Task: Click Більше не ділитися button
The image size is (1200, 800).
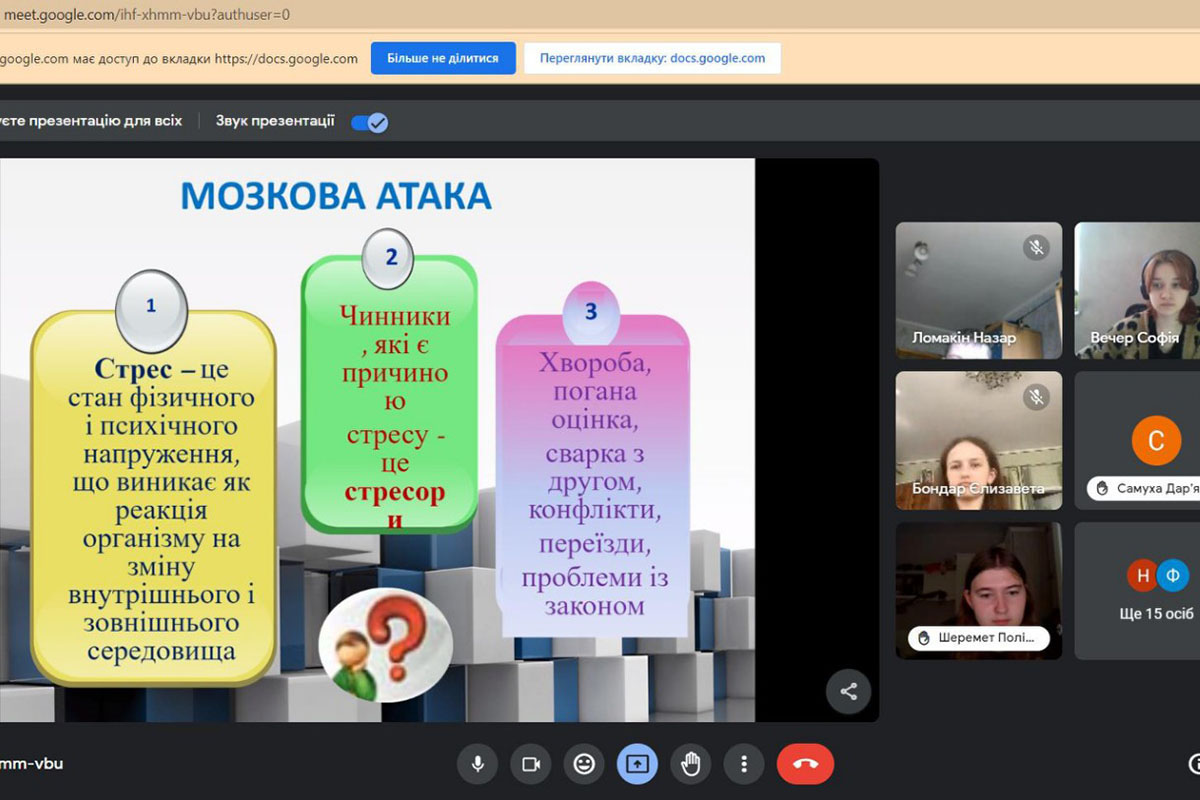Action: click(x=444, y=58)
